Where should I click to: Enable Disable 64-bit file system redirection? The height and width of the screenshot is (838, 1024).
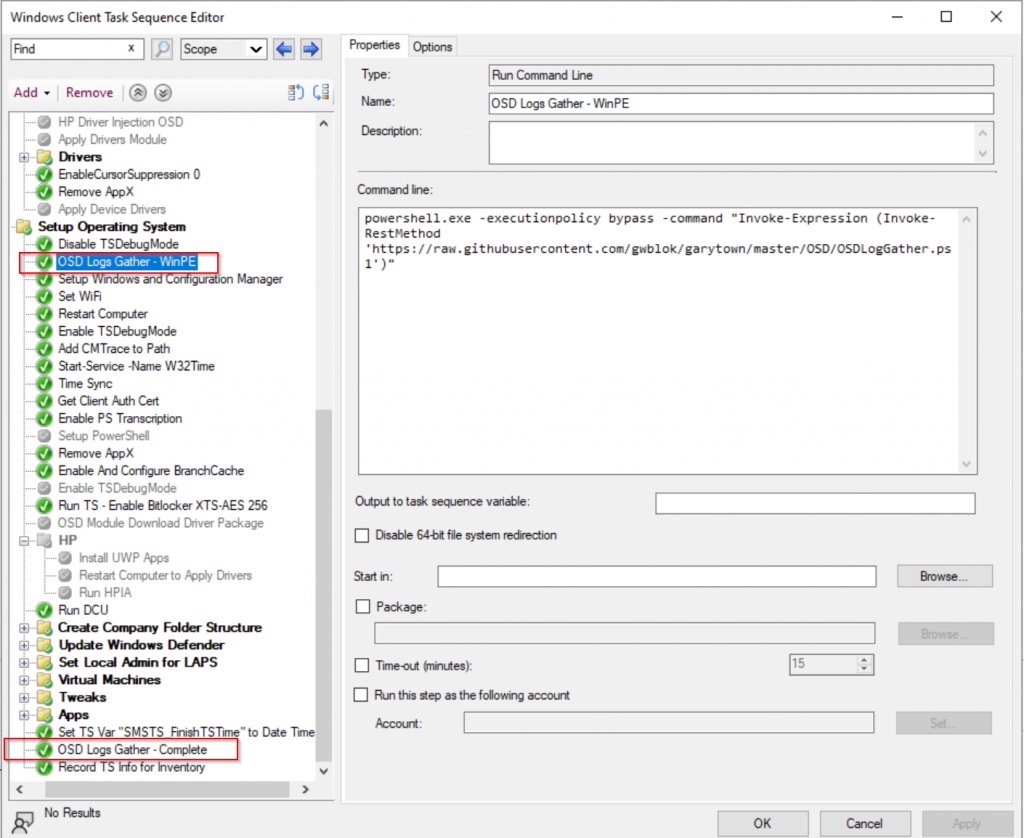coord(362,536)
